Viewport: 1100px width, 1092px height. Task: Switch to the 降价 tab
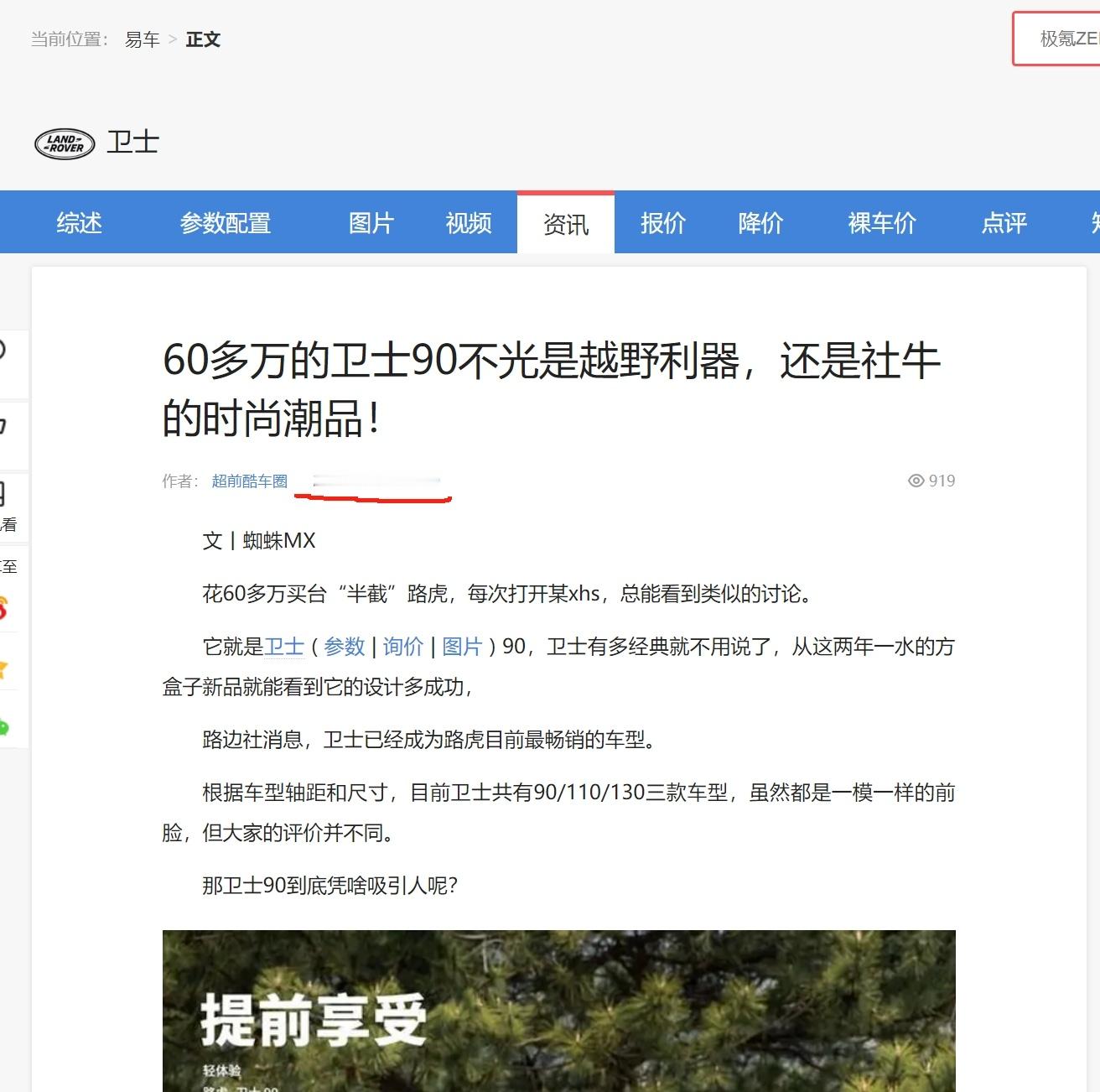click(760, 223)
